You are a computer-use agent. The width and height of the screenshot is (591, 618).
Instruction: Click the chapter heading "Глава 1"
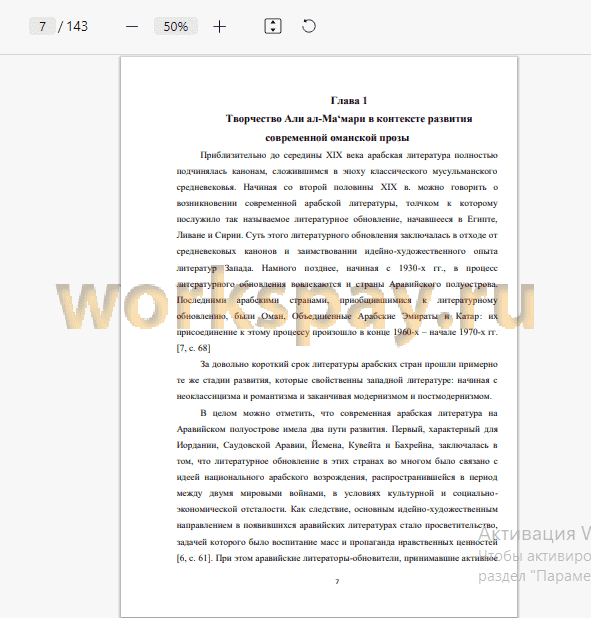coord(349,101)
